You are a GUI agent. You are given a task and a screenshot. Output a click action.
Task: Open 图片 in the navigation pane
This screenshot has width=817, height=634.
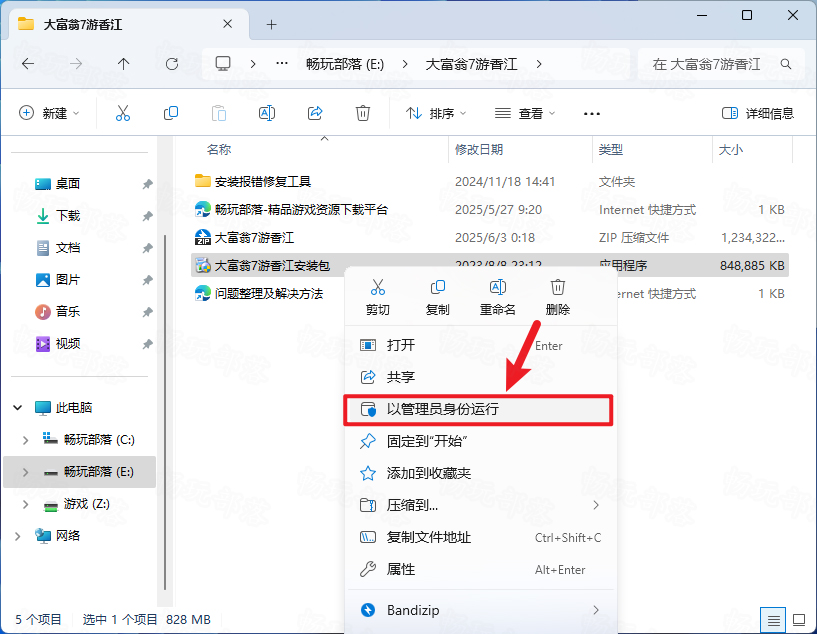tap(68, 280)
